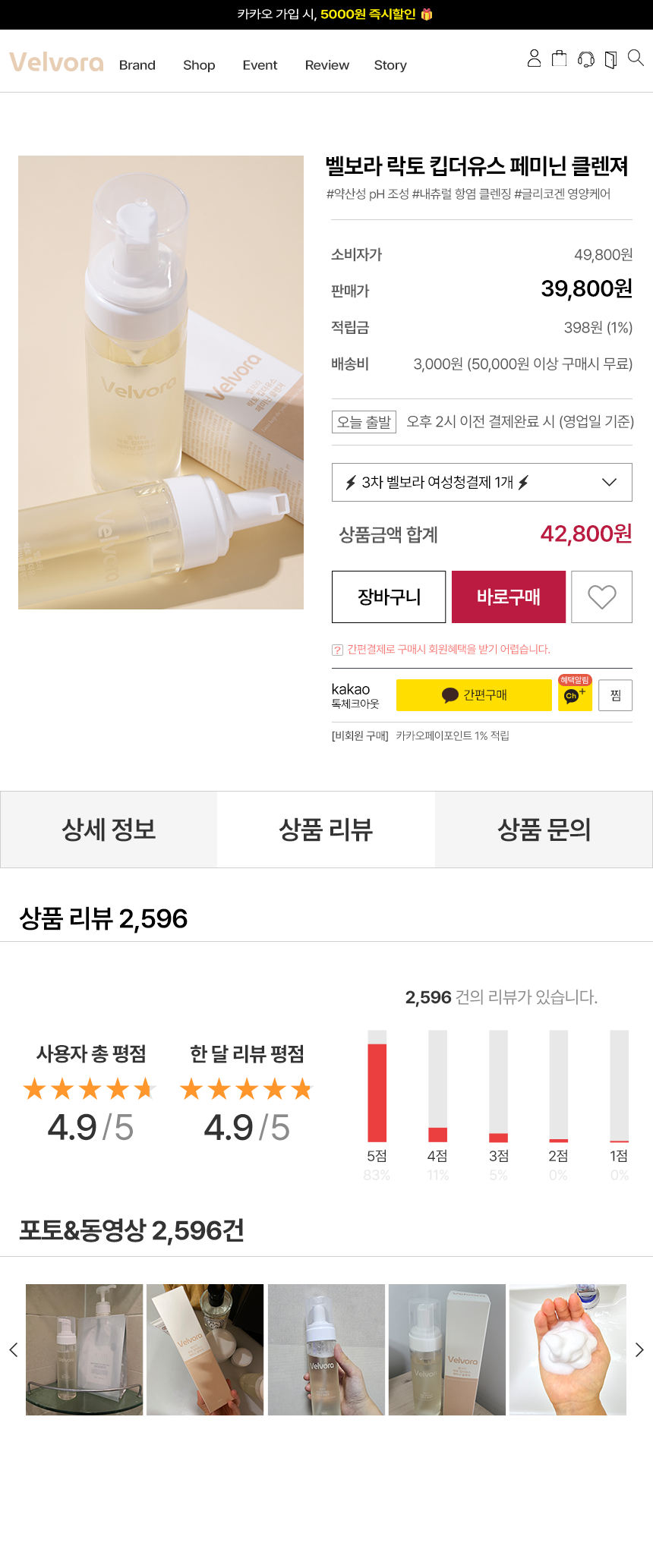Show next review photos with right arrow
The width and height of the screenshot is (653, 1568).
coord(639,1349)
